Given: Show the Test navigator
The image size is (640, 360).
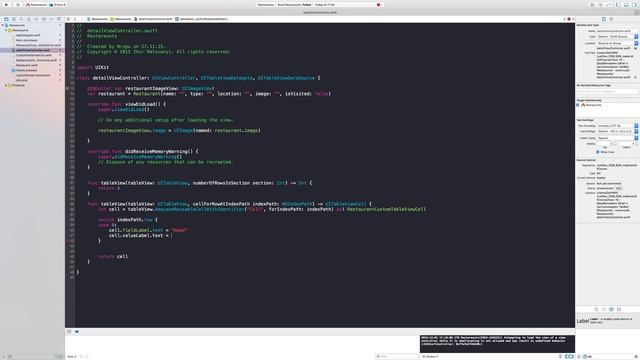Looking at the screenshot, I should coord(36,19).
